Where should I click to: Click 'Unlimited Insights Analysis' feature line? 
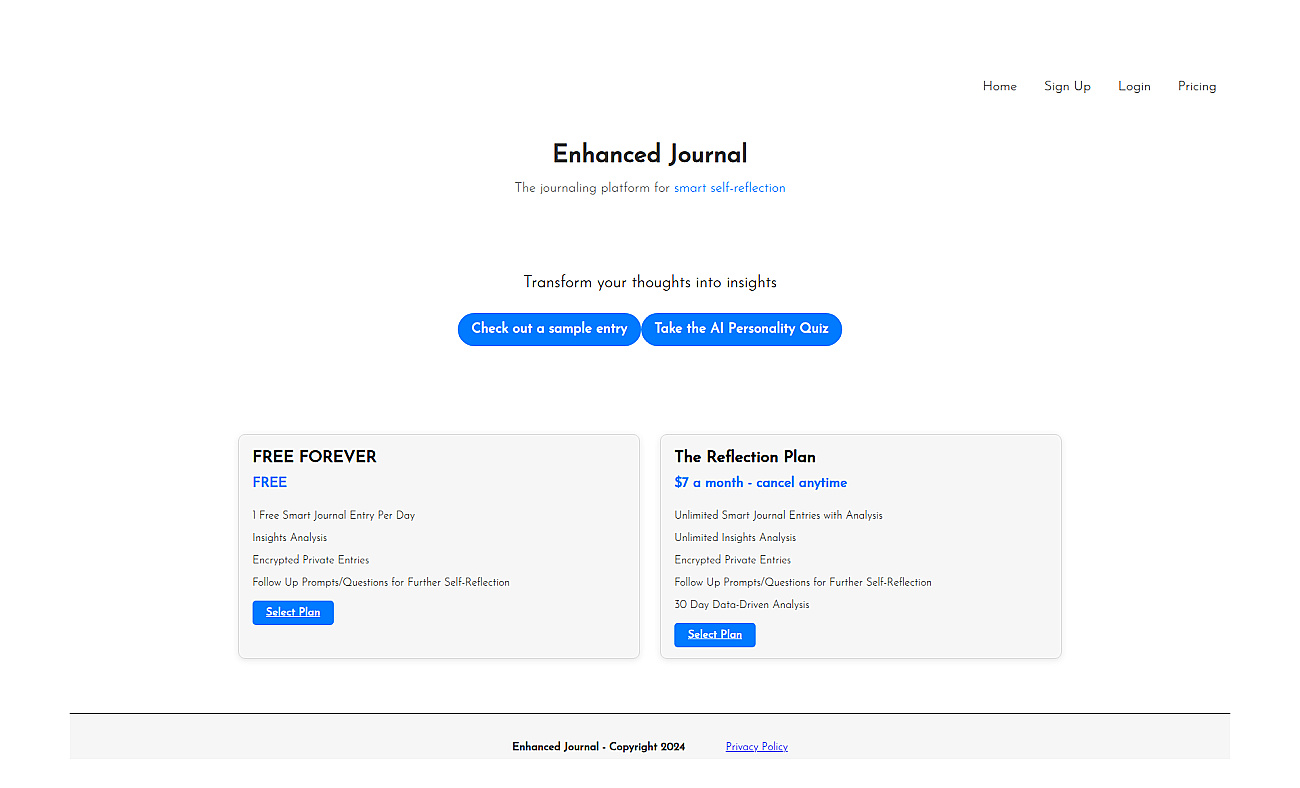[x=735, y=538]
